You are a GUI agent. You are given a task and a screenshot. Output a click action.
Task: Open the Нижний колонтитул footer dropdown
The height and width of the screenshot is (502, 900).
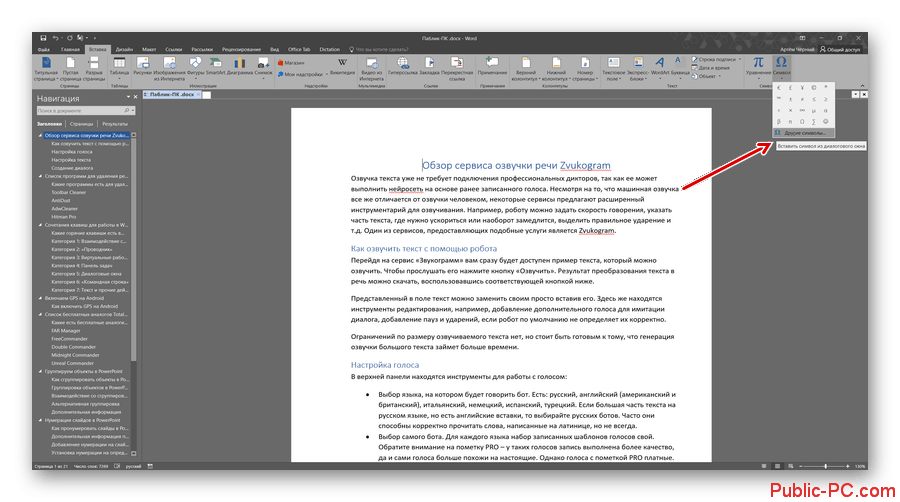click(x=556, y=68)
